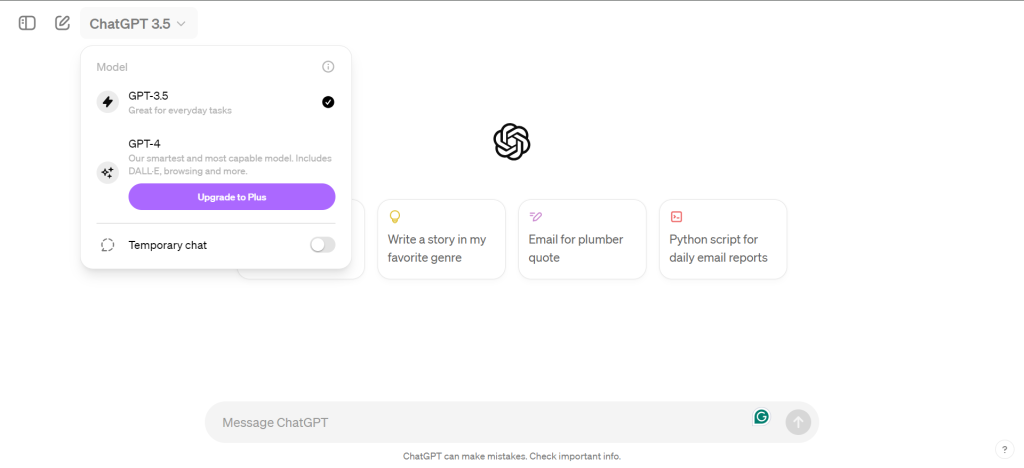Click the Message ChatGPT input field
Image resolution: width=1024 pixels, height=468 pixels.
coord(483,422)
